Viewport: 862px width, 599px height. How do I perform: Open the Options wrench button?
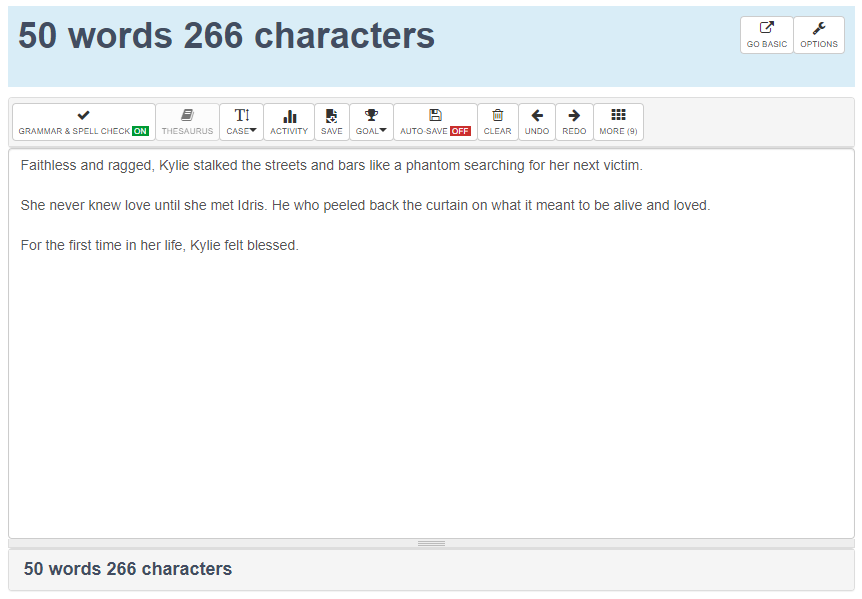pos(819,35)
